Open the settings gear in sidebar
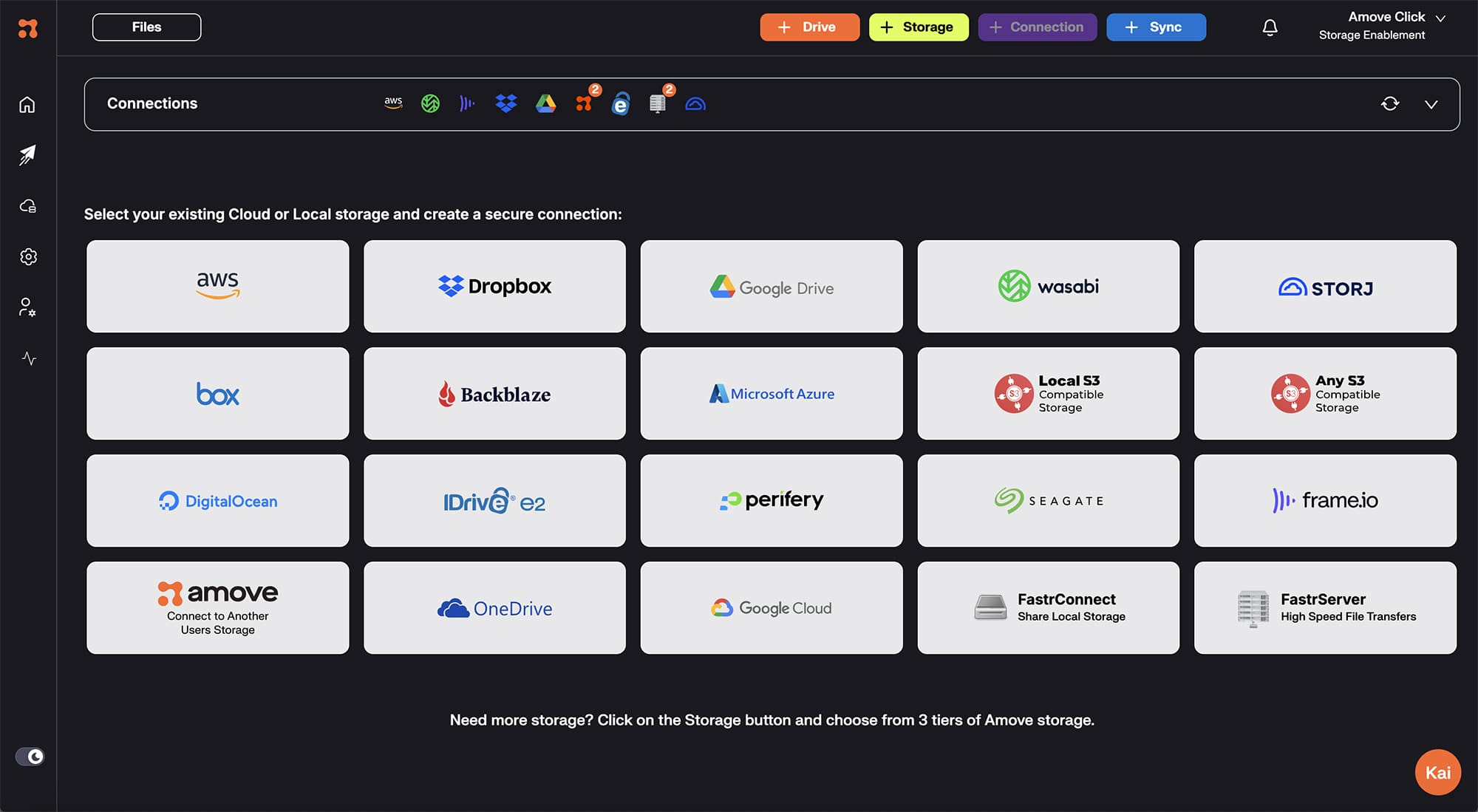The width and height of the screenshot is (1478, 812). tap(28, 256)
